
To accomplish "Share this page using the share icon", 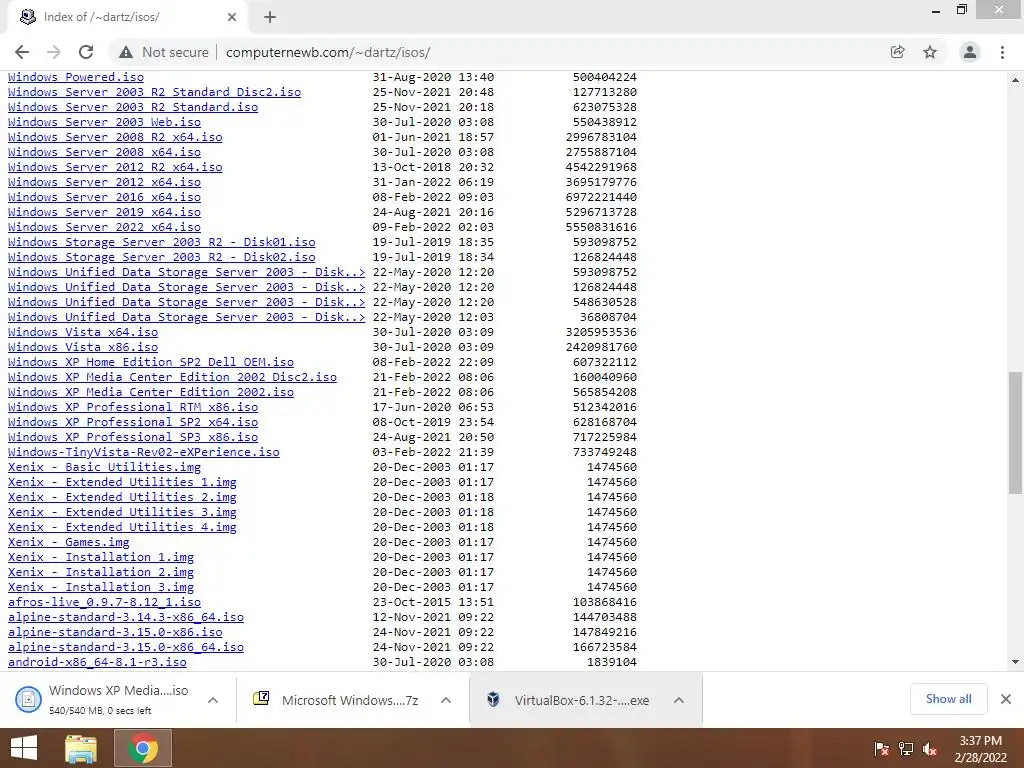I will pos(897,52).
